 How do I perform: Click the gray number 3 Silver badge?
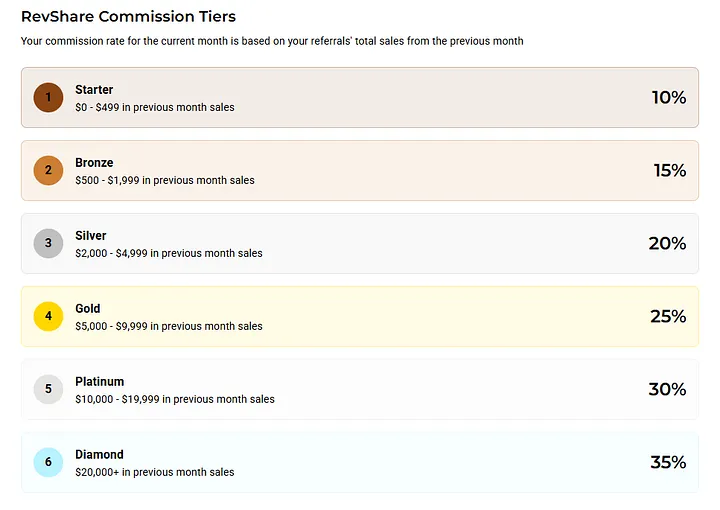tap(48, 243)
